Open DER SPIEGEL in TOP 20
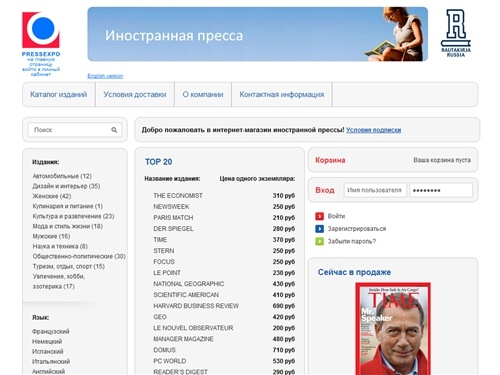The image size is (500, 375). click(173, 229)
